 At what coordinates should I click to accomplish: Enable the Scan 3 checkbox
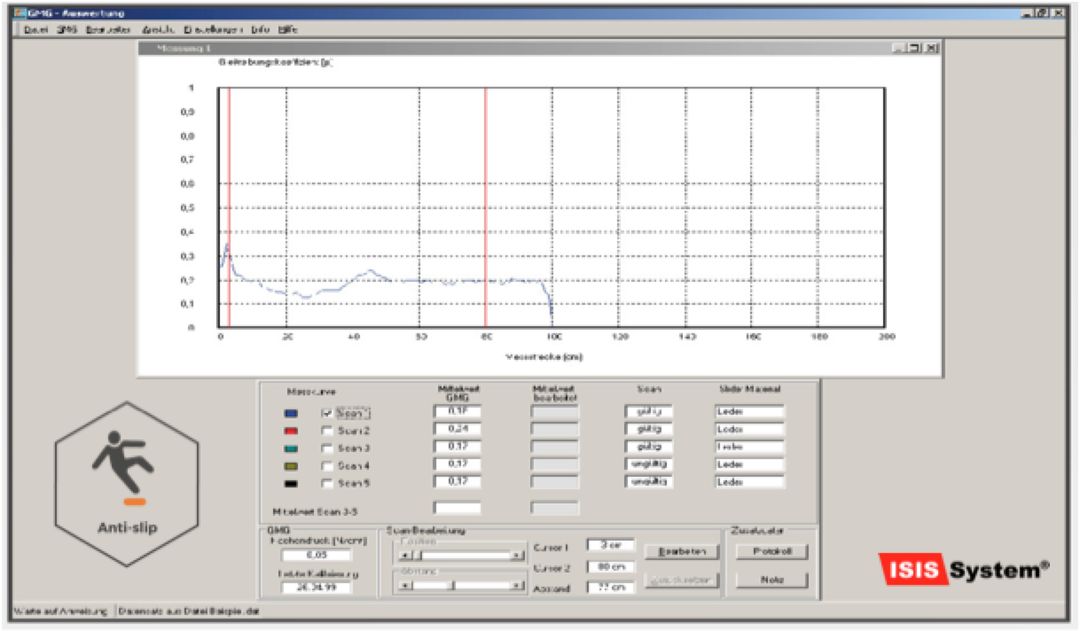coord(327,448)
